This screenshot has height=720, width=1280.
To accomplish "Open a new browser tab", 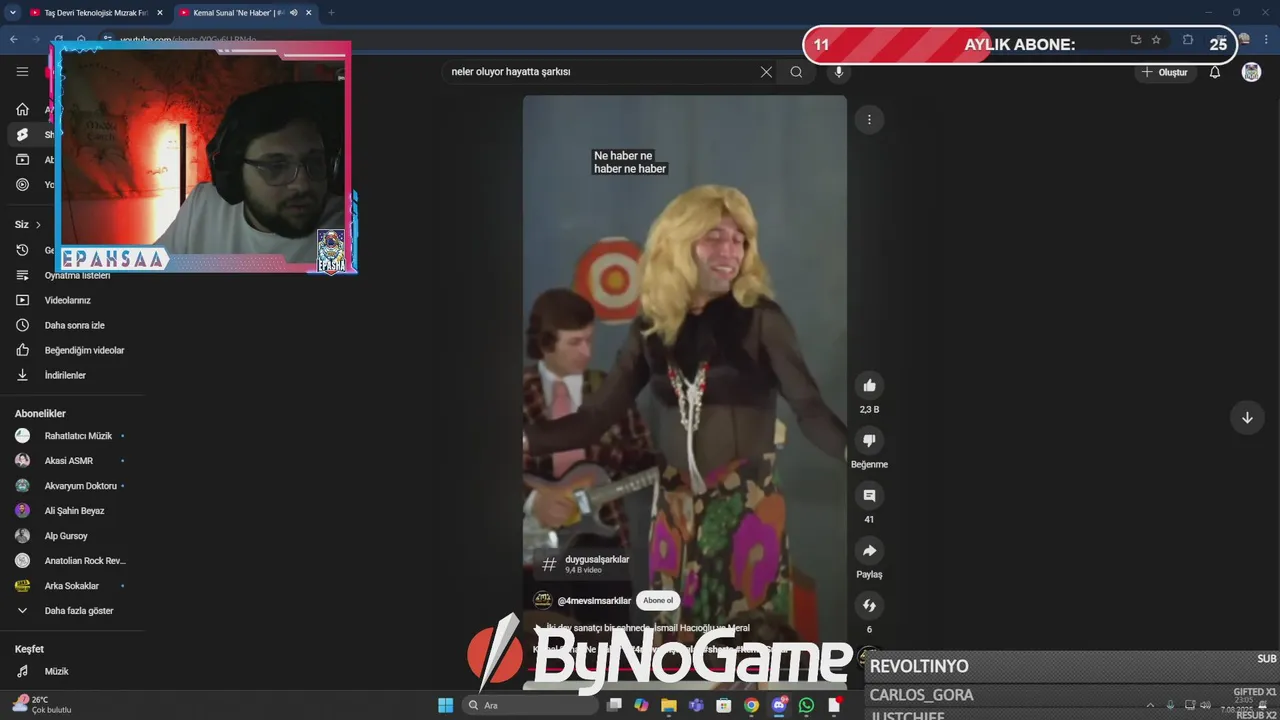I will (331, 13).
